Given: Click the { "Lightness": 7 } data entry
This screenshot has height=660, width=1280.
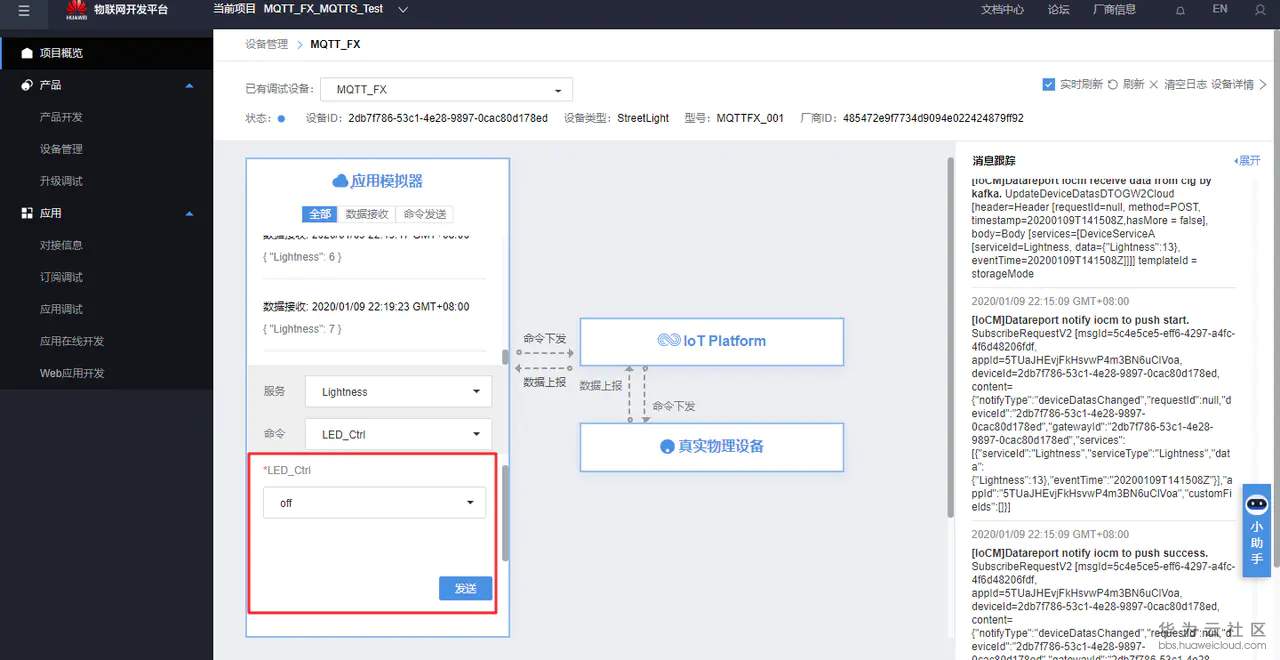Looking at the screenshot, I should [302, 329].
